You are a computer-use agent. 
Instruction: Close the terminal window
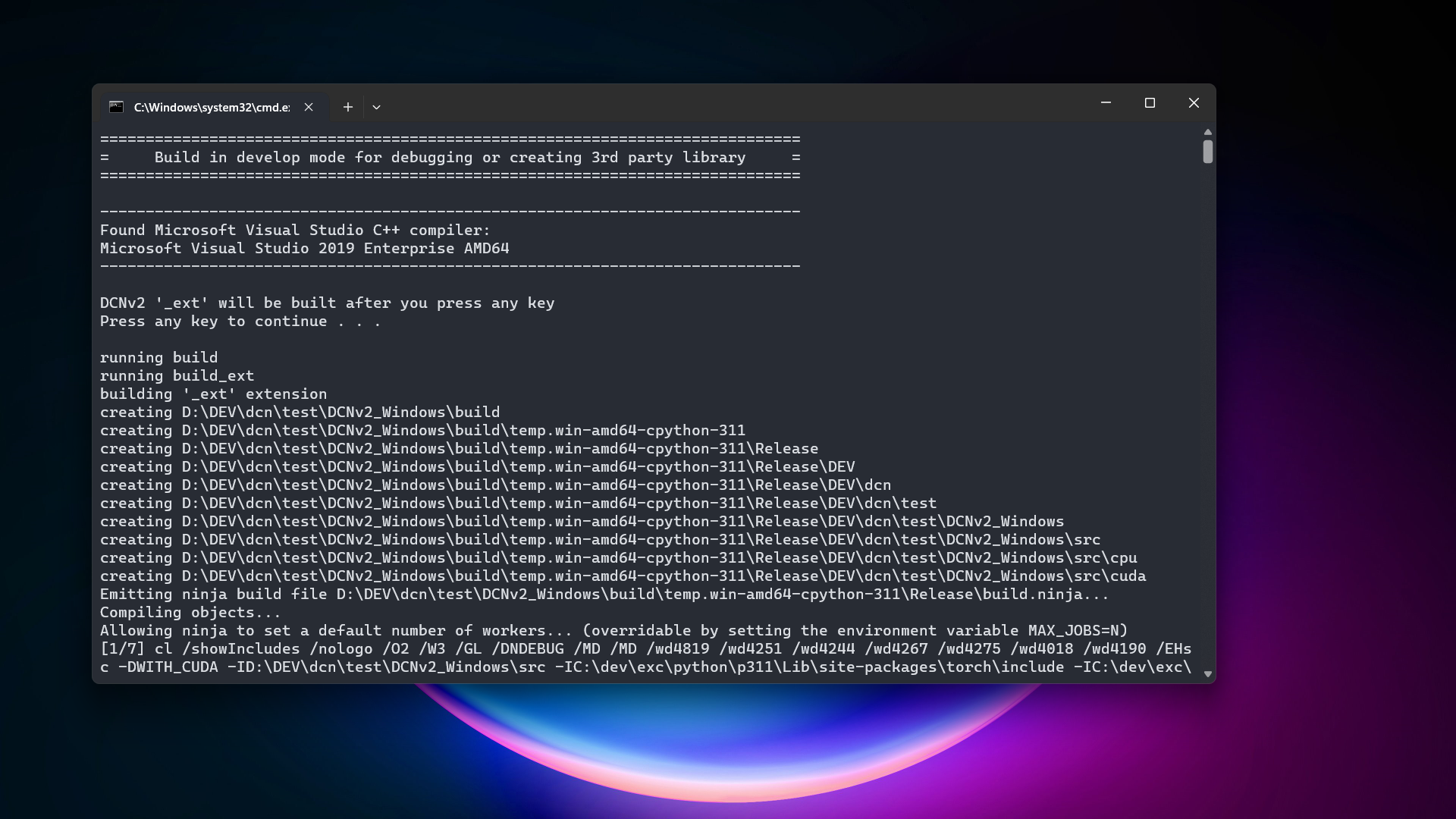point(1194,102)
